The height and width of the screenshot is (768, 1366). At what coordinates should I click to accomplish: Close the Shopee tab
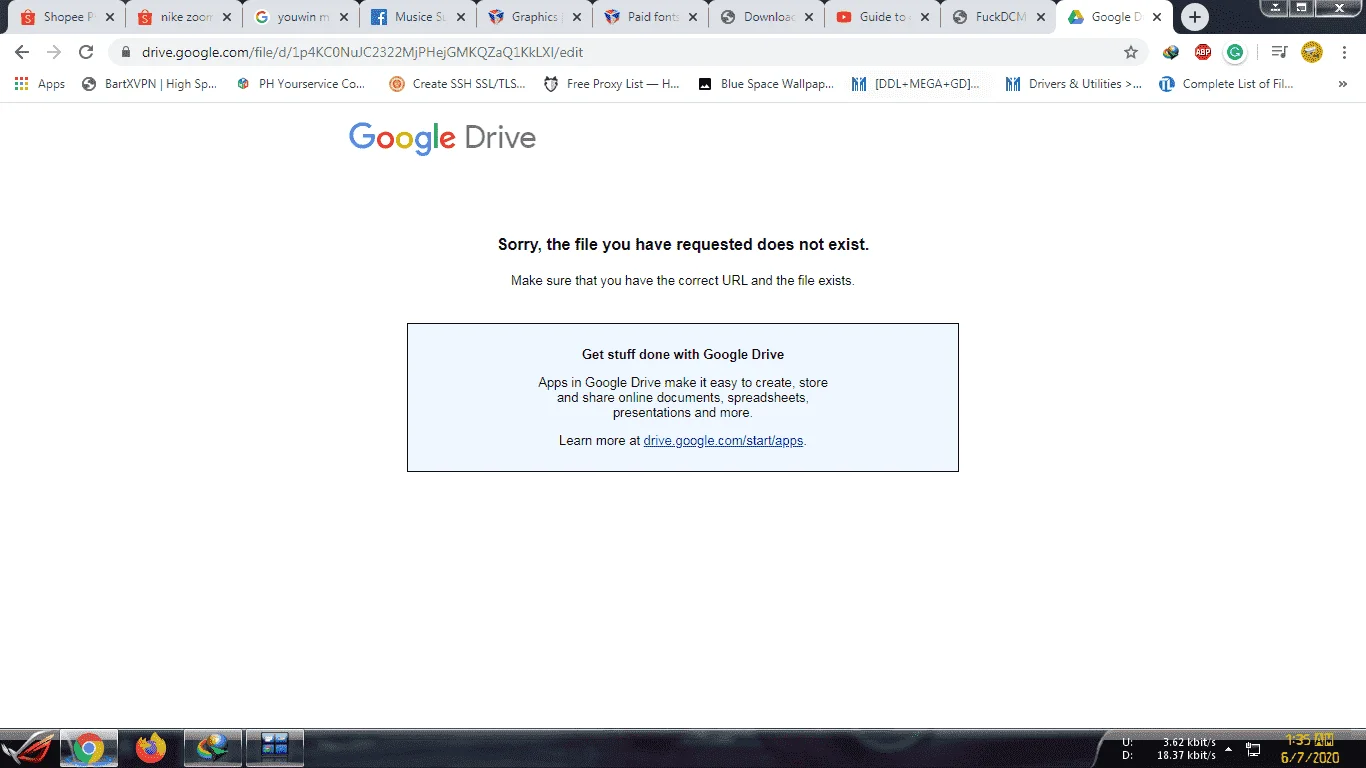pos(110,17)
